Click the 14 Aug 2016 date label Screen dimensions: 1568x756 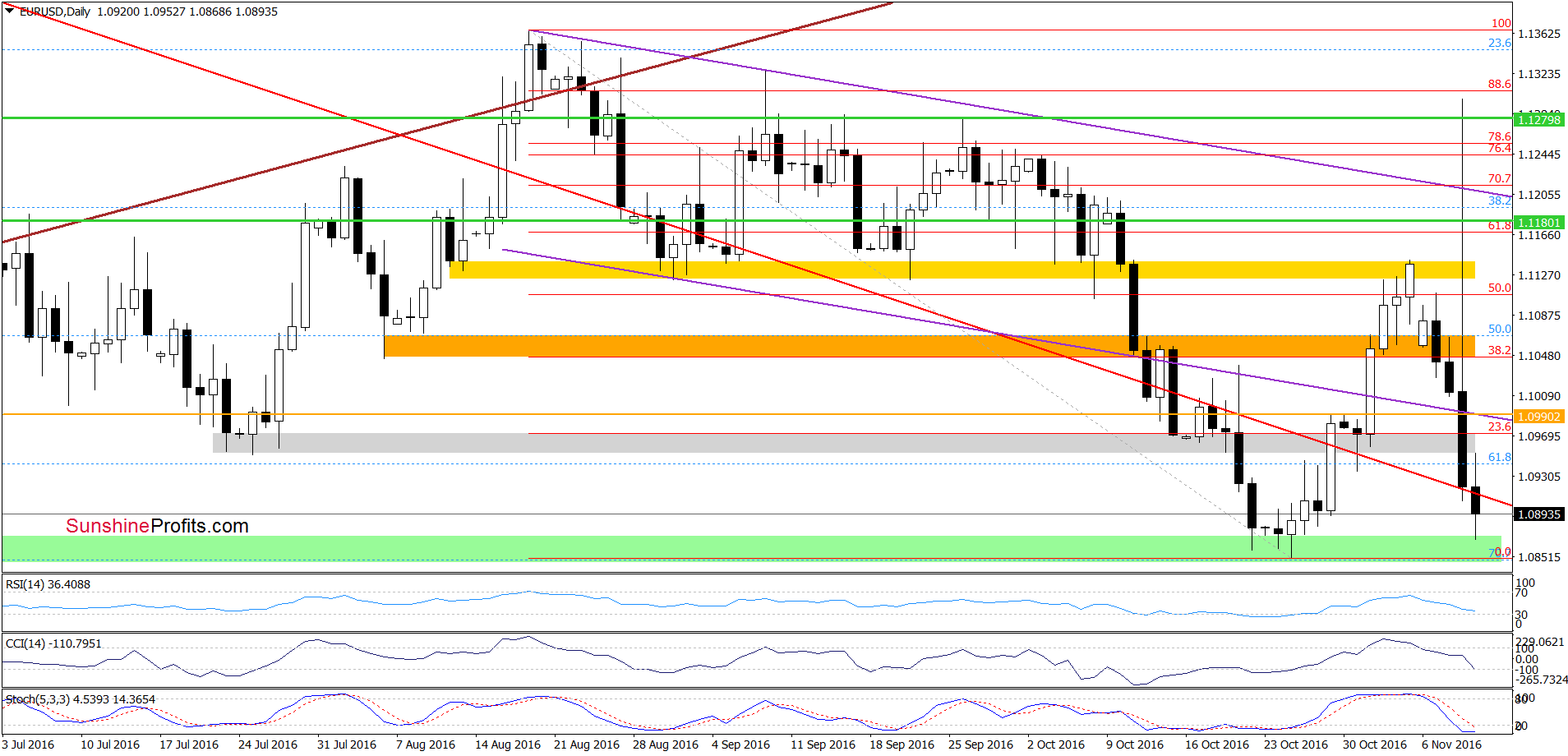[x=508, y=744]
